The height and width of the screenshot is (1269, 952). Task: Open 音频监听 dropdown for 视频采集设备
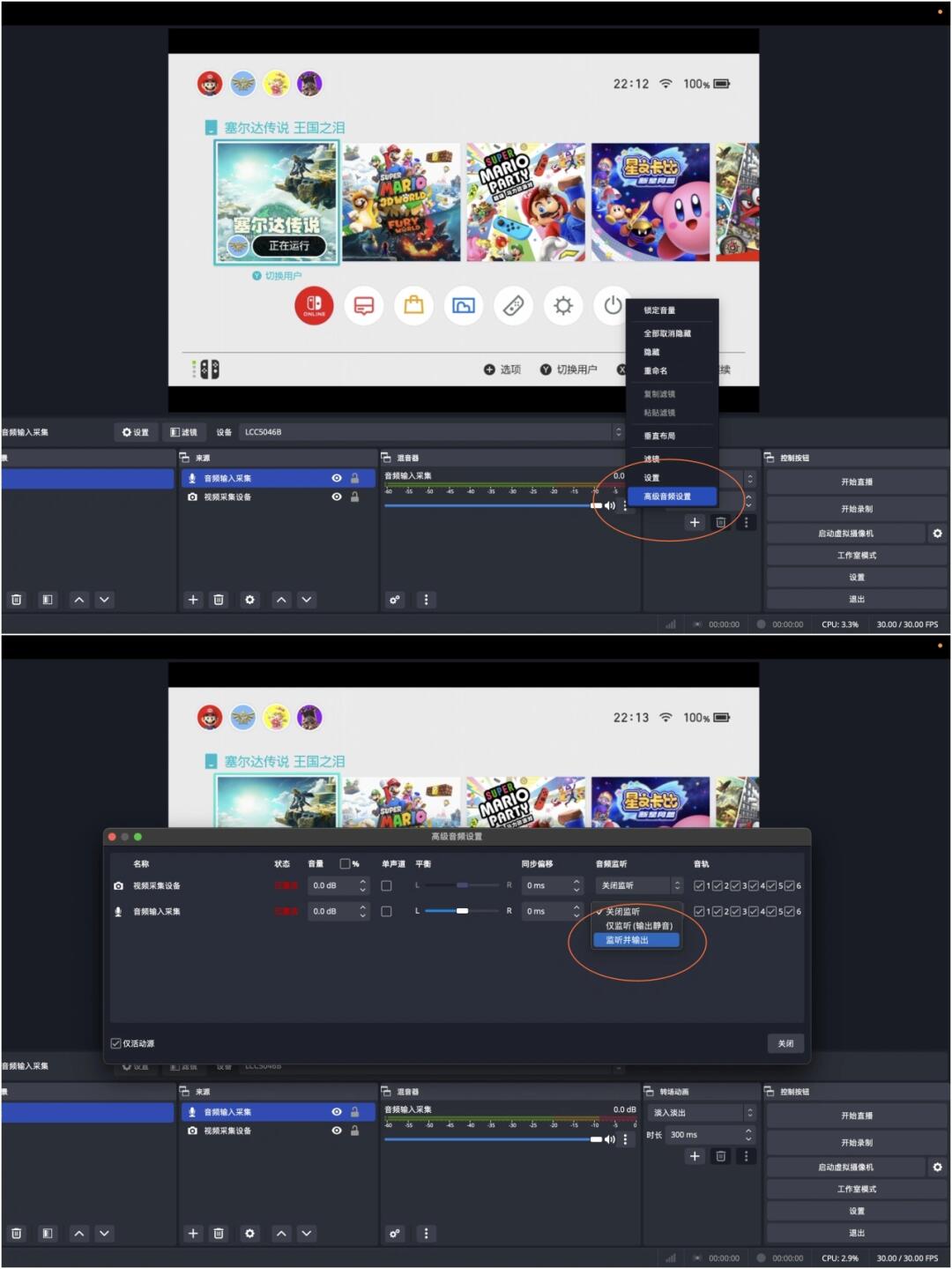coord(639,885)
